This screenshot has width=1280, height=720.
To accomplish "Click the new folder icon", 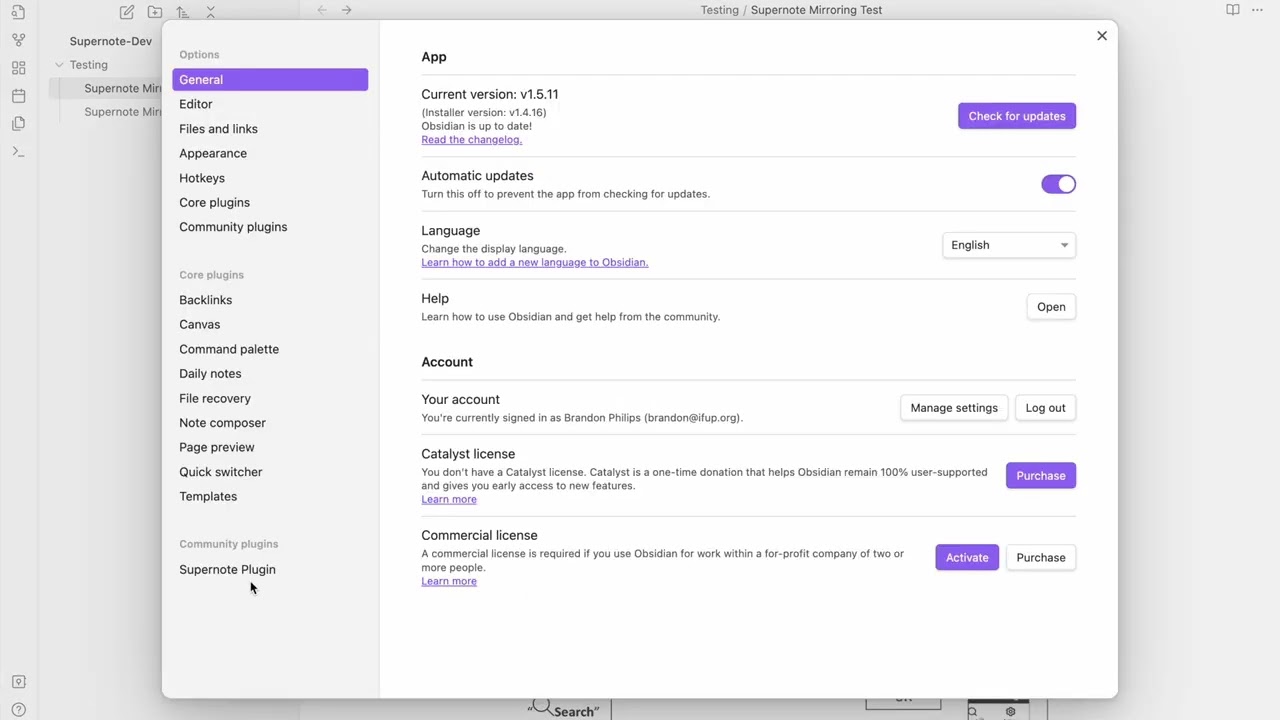I will click(x=155, y=12).
